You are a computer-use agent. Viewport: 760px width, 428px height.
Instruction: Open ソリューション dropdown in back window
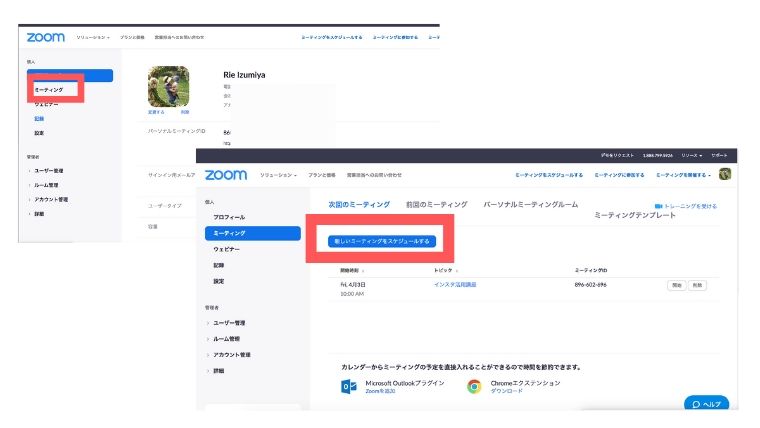pyautogui.click(x=93, y=37)
